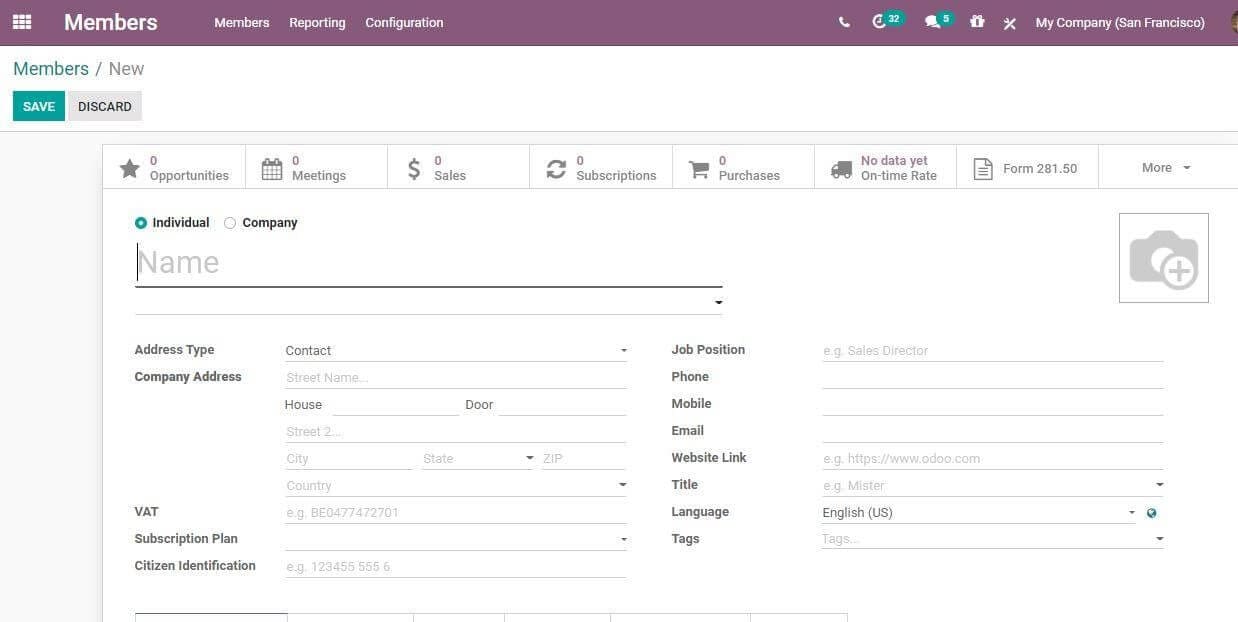Open the 0 Purchases stat button
The height and width of the screenshot is (622, 1238).
[x=744, y=168]
